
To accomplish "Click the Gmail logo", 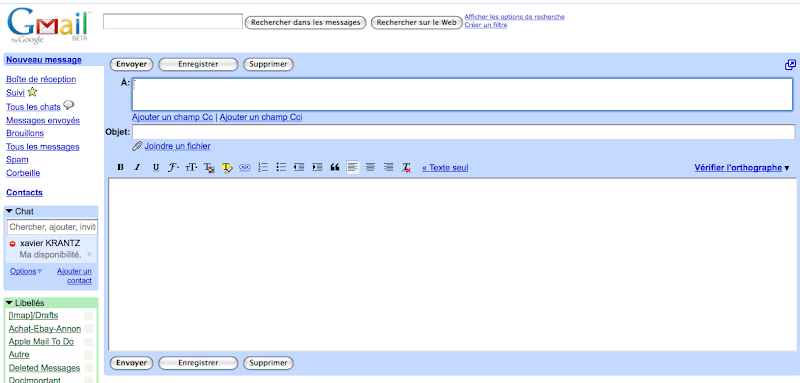I will pos(48,25).
